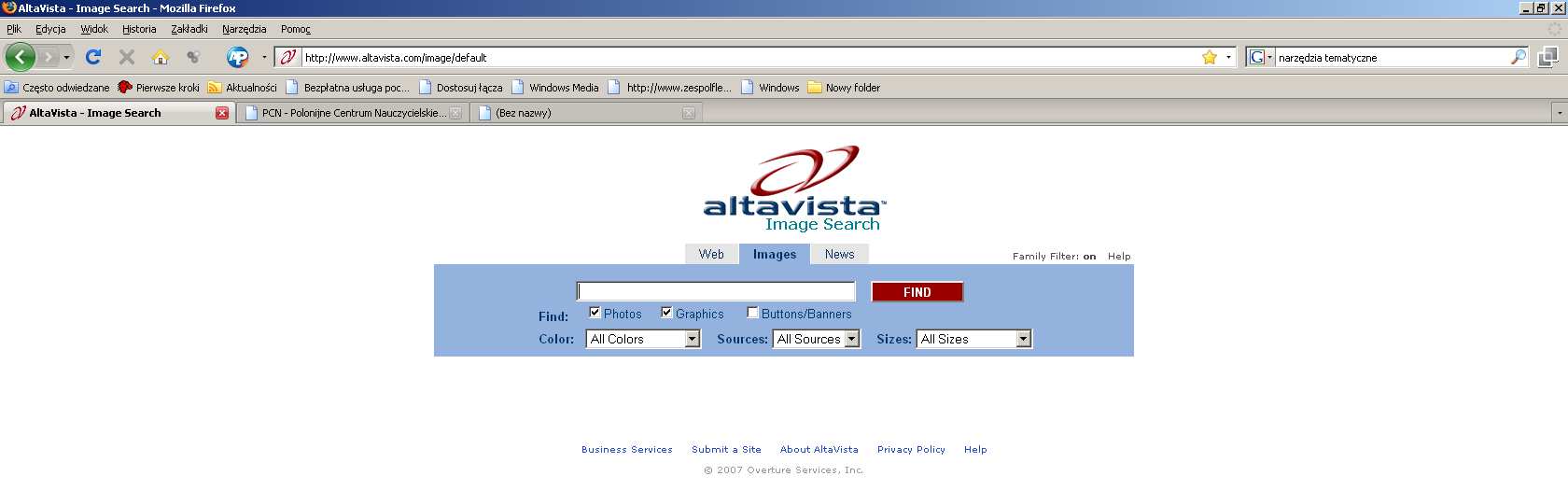
Task: Open the Edycja menu
Action: (x=50, y=29)
